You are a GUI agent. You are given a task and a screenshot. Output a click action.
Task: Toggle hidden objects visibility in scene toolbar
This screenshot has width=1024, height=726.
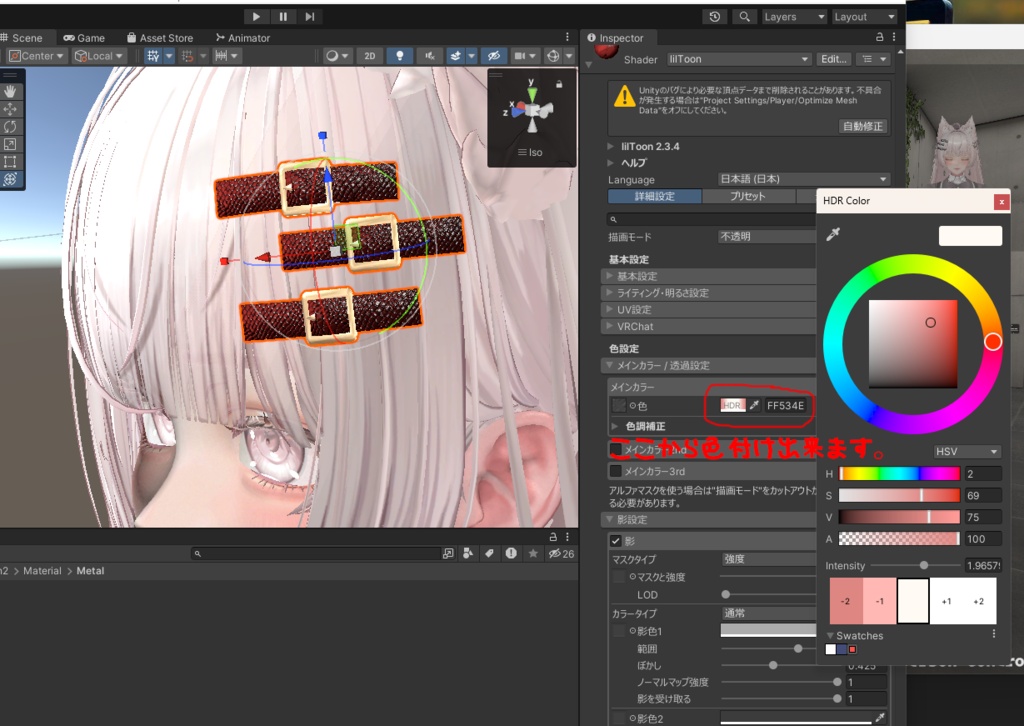(x=494, y=56)
